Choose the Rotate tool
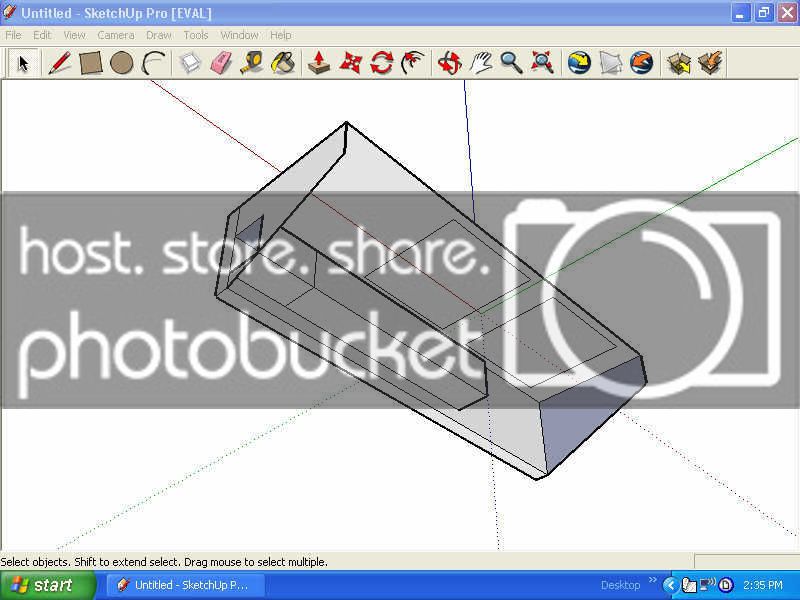Screen dimensions: 800x600 381,63
